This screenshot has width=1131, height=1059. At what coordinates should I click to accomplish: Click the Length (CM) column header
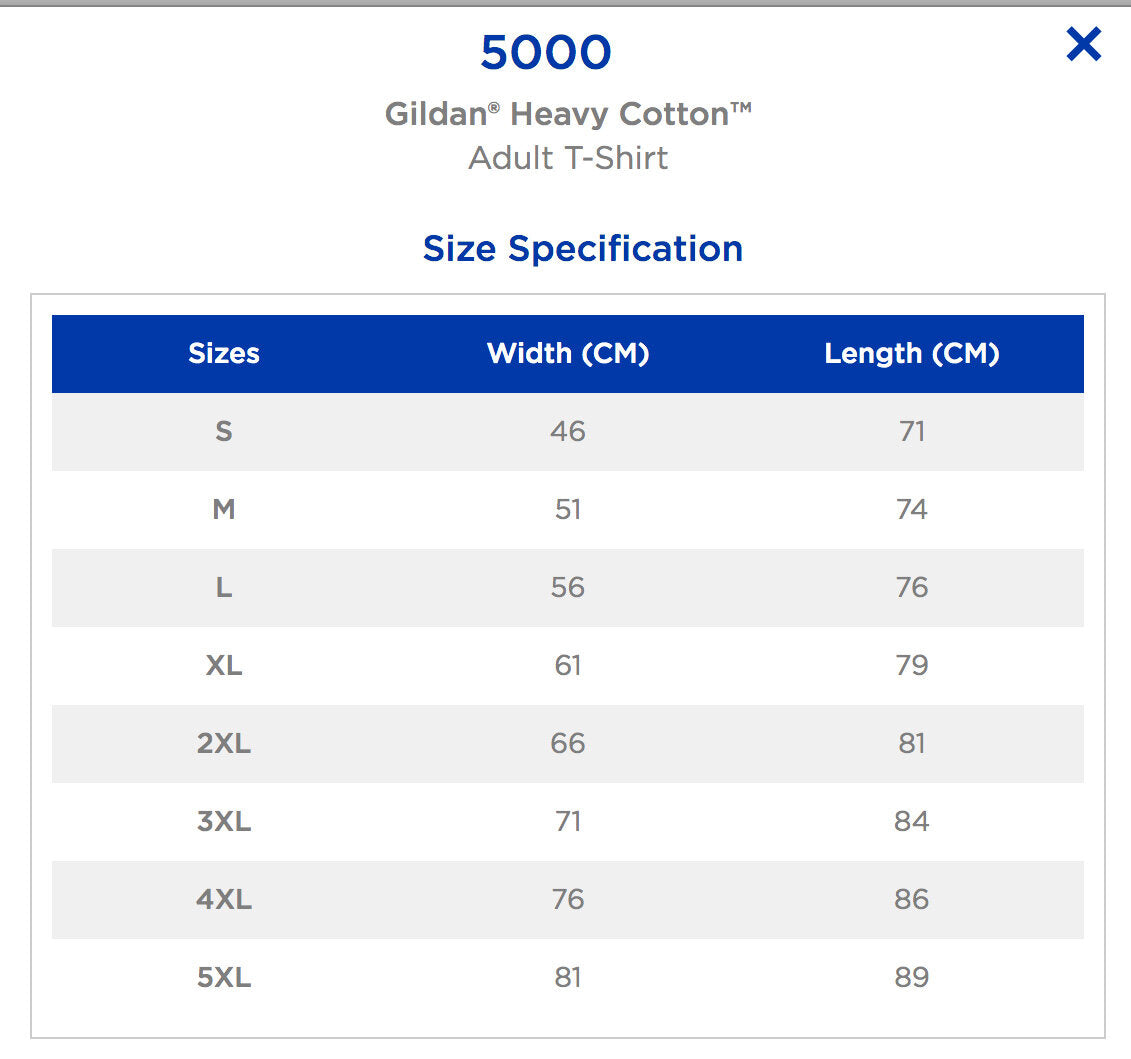pos(912,353)
